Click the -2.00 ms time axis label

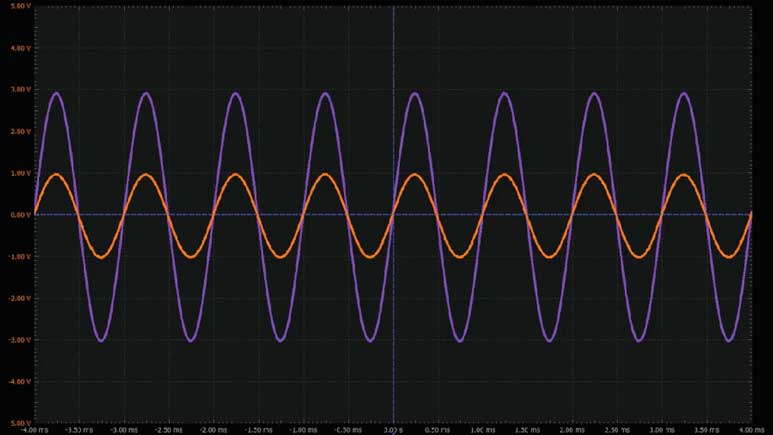[213, 430]
